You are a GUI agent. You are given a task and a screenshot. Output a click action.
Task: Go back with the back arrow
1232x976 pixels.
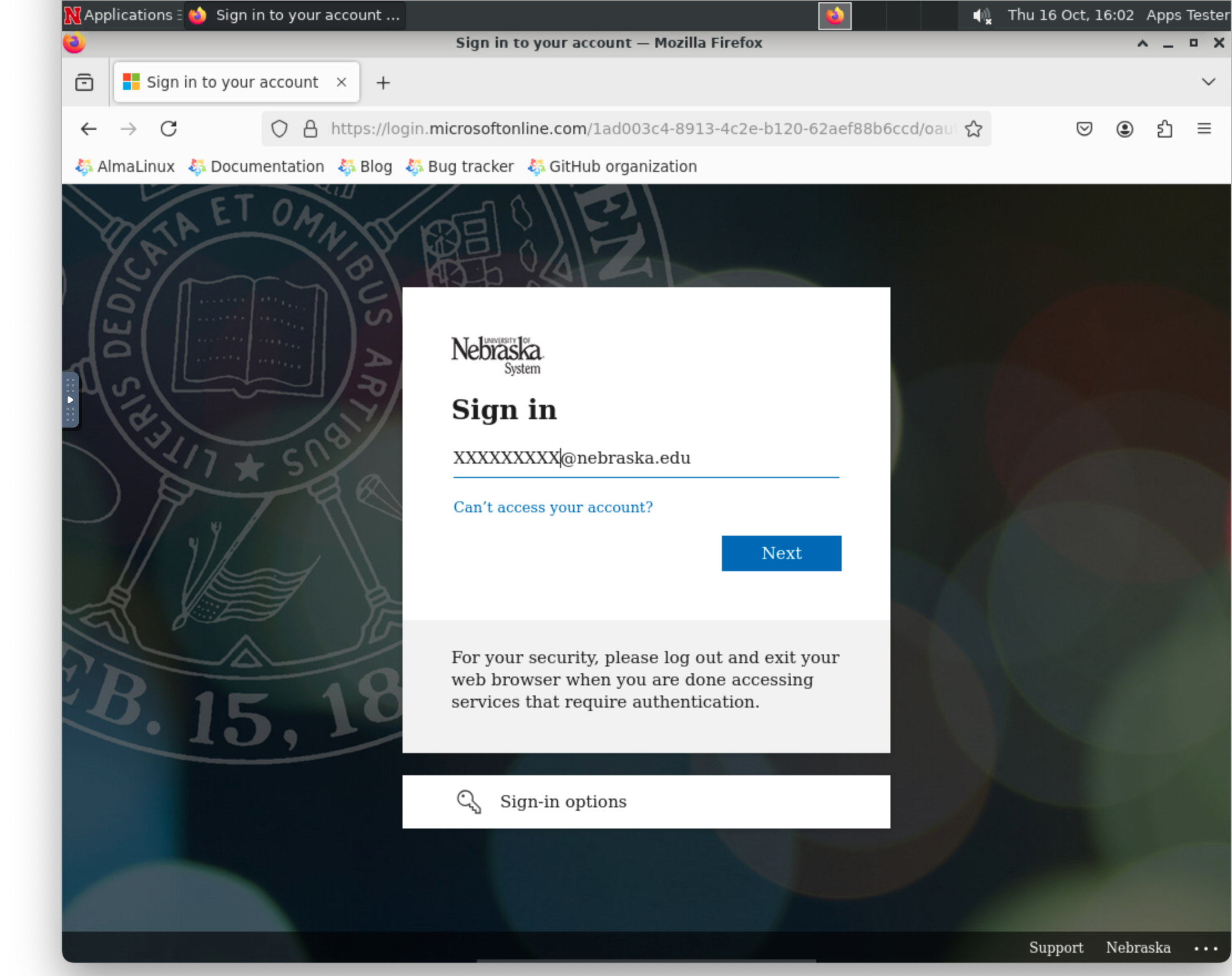click(x=89, y=129)
